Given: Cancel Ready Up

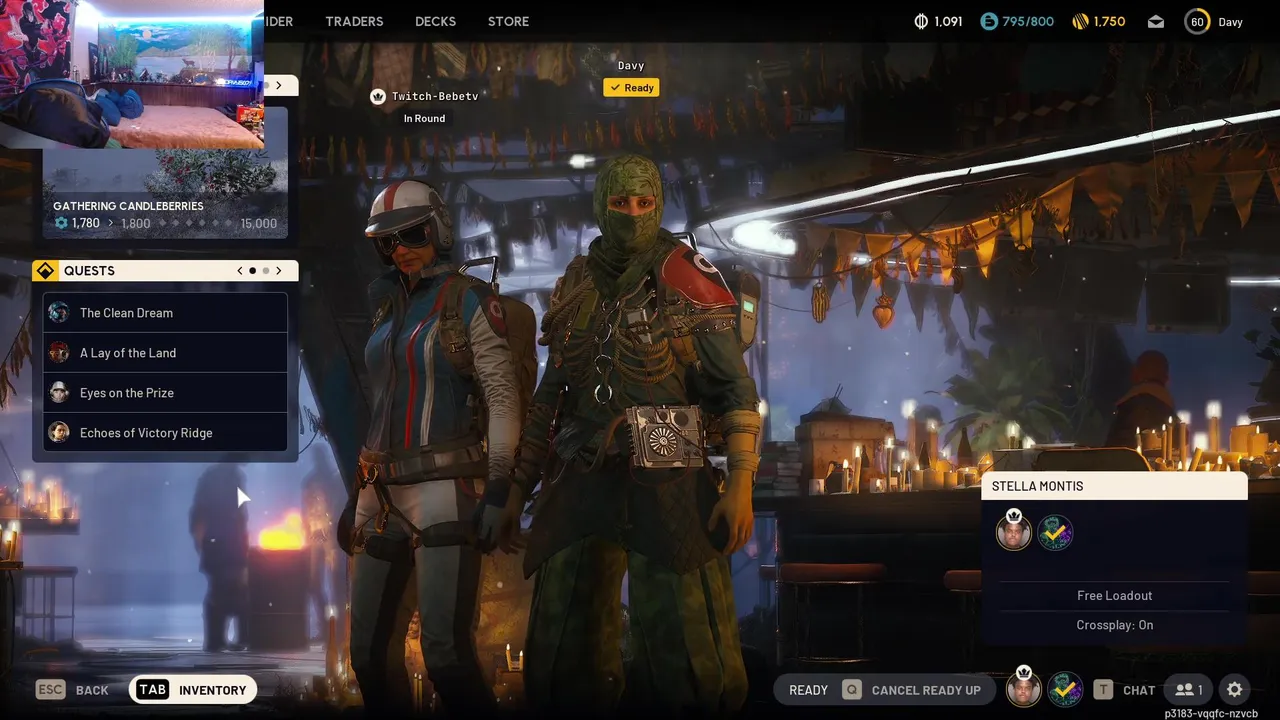Looking at the screenshot, I should pos(926,690).
